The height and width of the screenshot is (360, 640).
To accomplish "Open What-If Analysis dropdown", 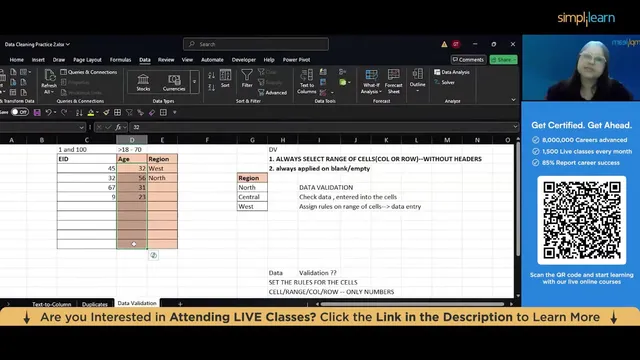I will [x=371, y=81].
